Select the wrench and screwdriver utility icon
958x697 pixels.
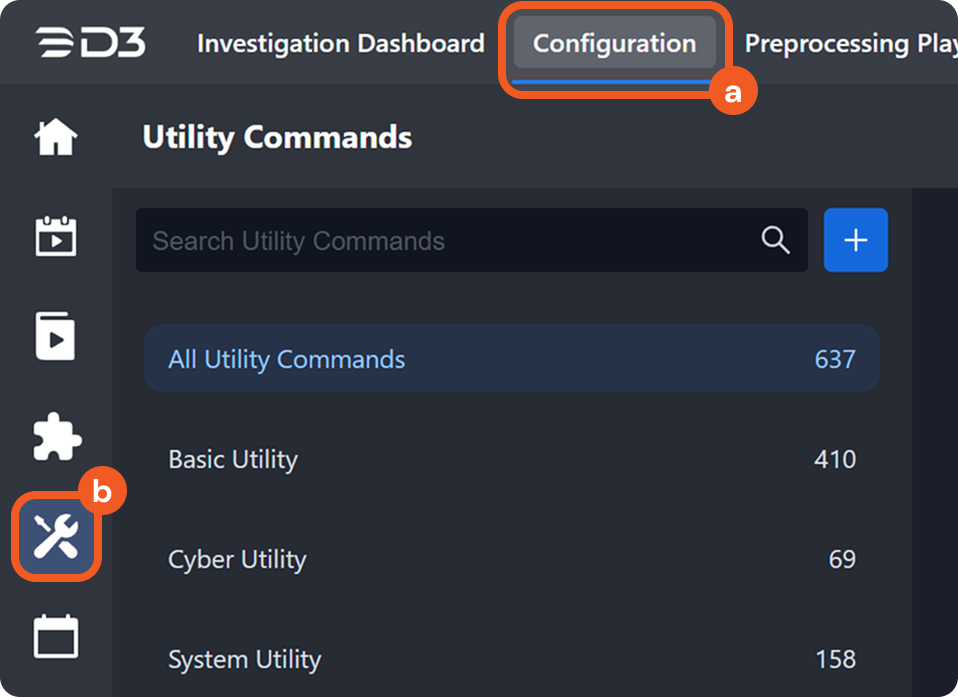point(56,539)
